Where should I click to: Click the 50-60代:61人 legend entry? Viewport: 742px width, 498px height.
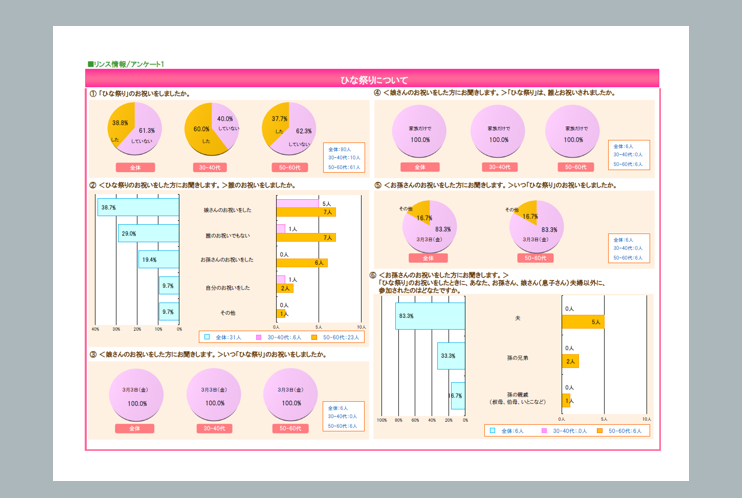coord(344,167)
